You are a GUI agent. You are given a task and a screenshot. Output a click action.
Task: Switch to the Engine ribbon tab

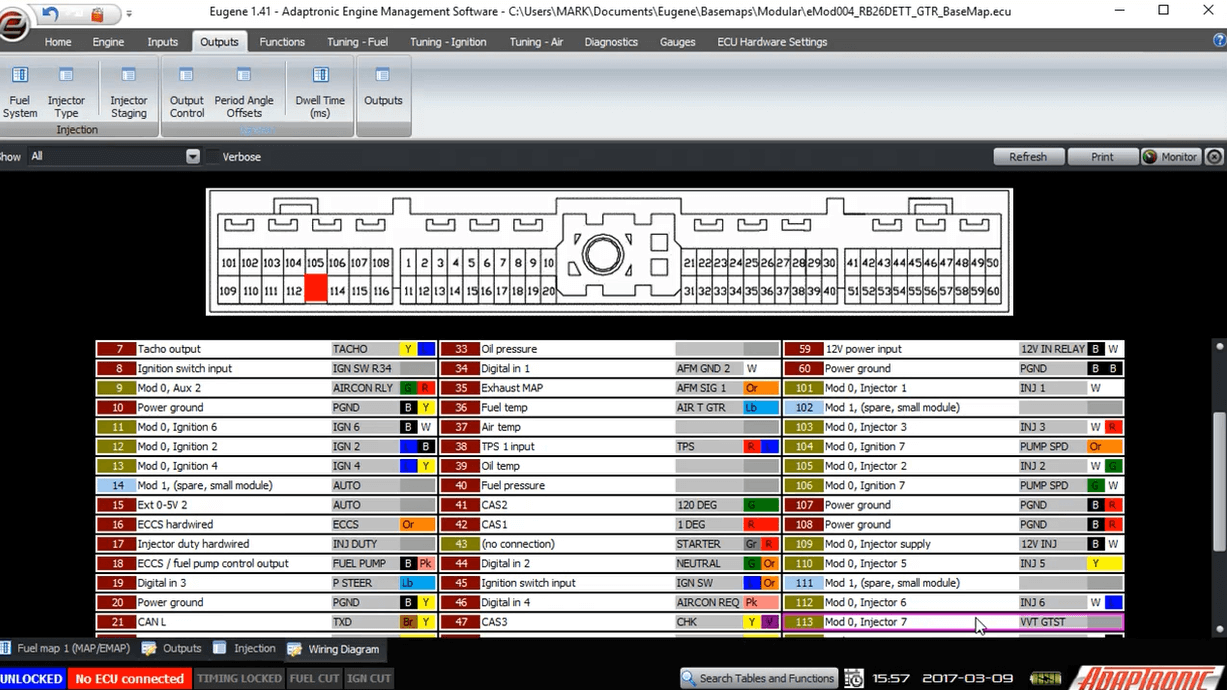pos(108,42)
